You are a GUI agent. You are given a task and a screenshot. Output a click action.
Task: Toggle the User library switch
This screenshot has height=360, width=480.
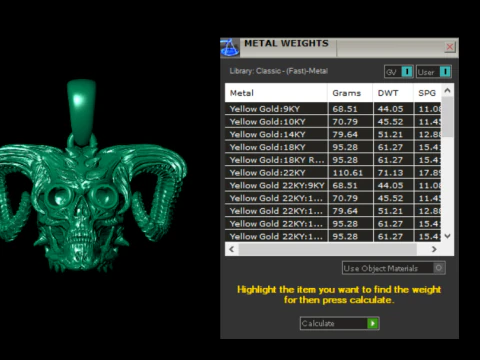pyautogui.click(x=434, y=72)
